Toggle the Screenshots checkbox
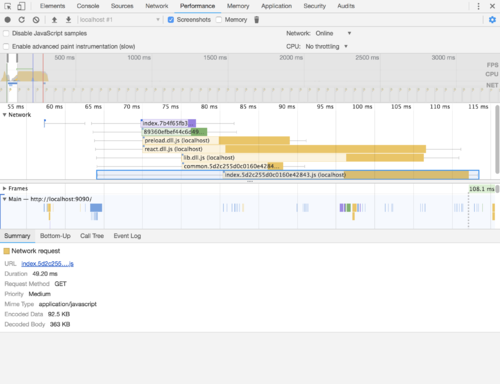 (171, 20)
